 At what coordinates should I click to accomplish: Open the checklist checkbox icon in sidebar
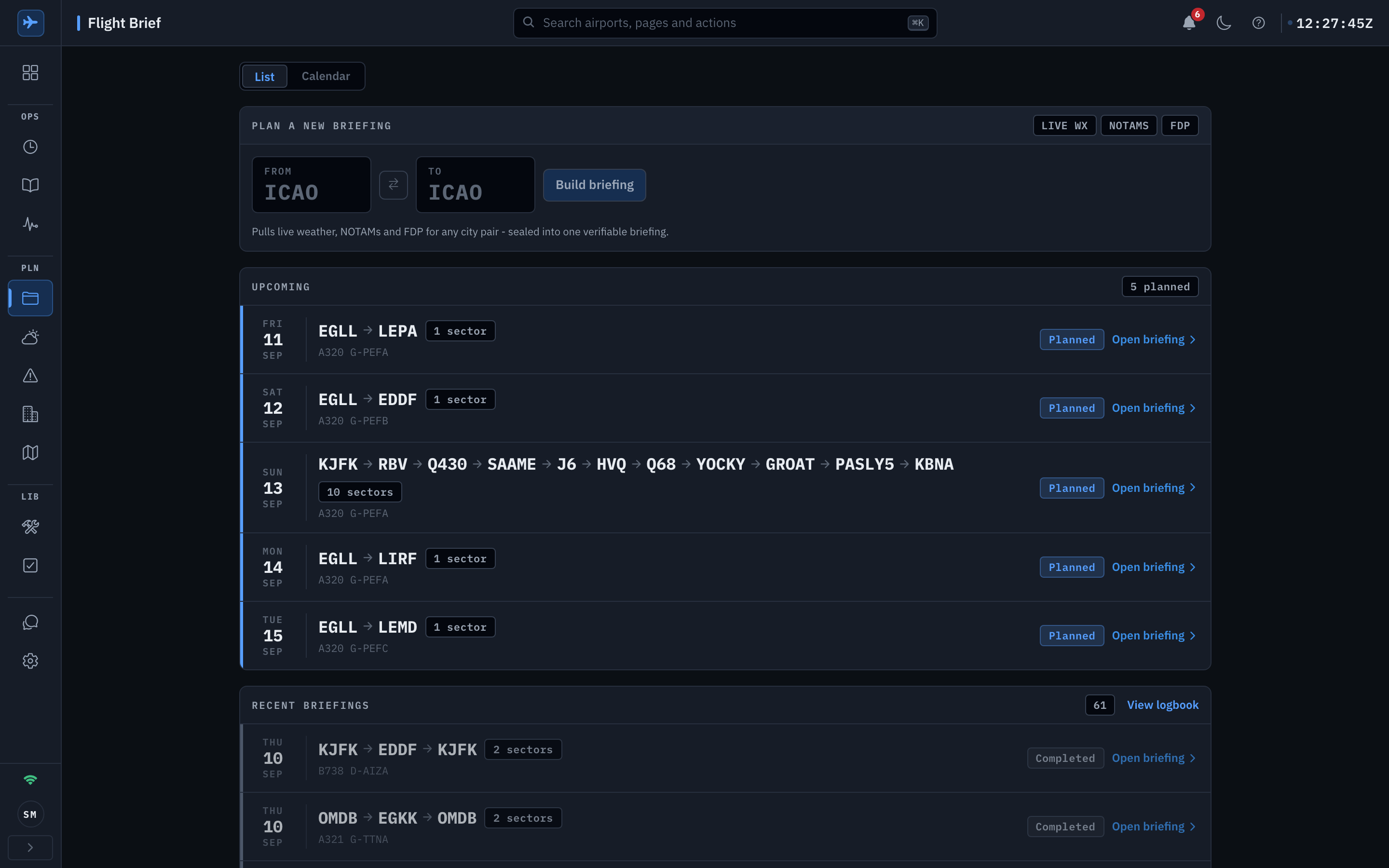click(30, 566)
